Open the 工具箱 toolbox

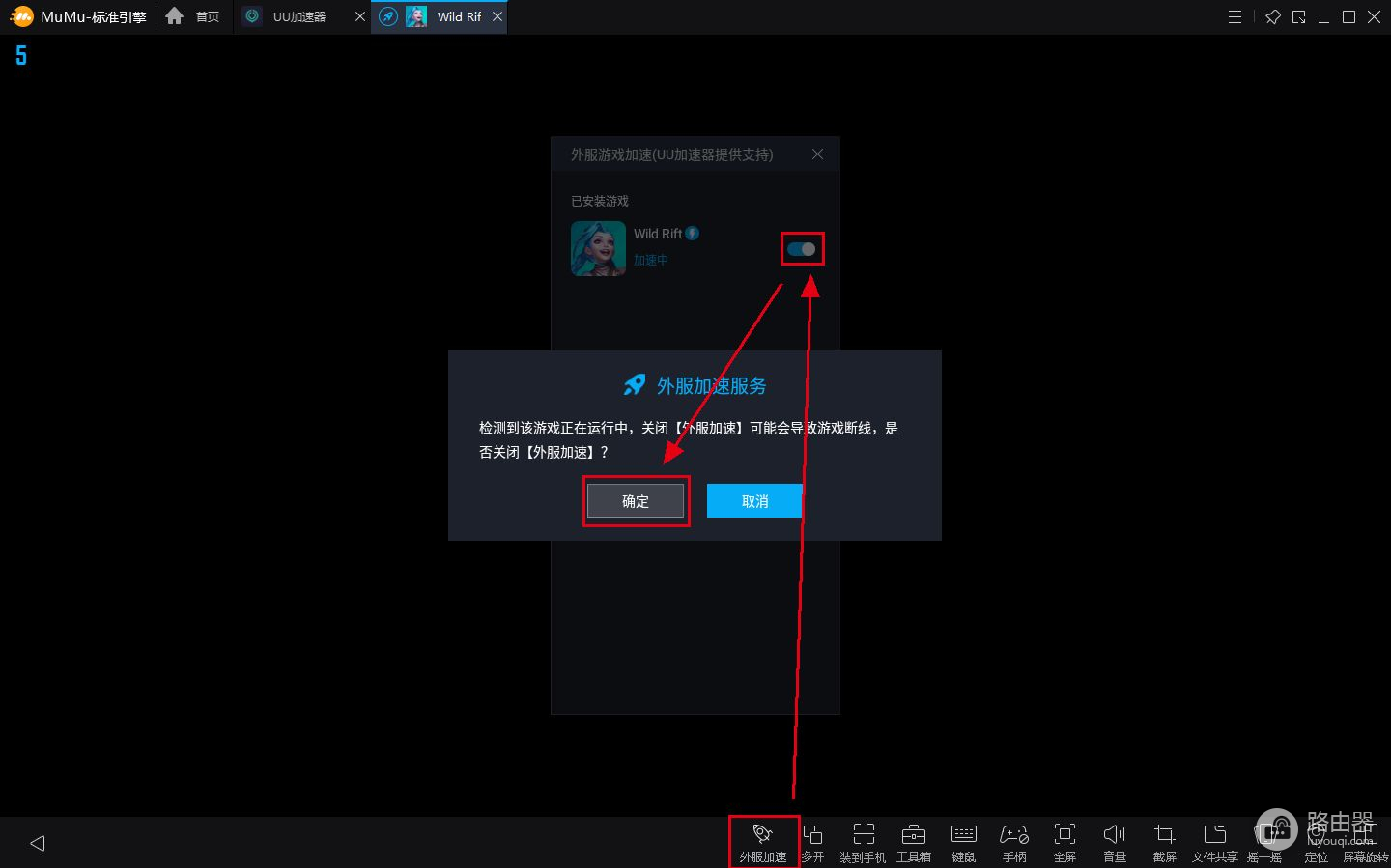[914, 842]
